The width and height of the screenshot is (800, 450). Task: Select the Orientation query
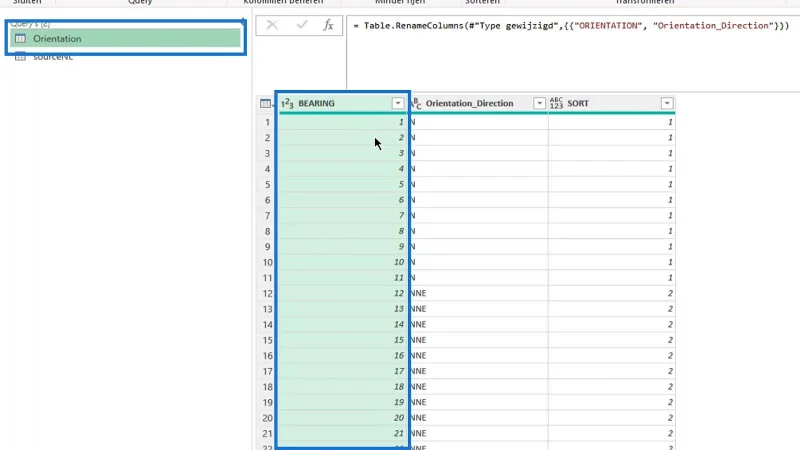pyautogui.click(x=125, y=38)
